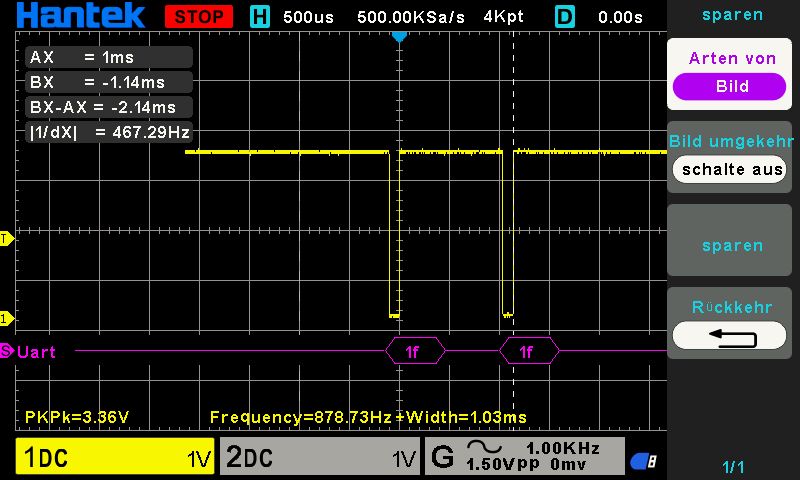
Task: Click the 500us timebase value
Action: (308, 17)
